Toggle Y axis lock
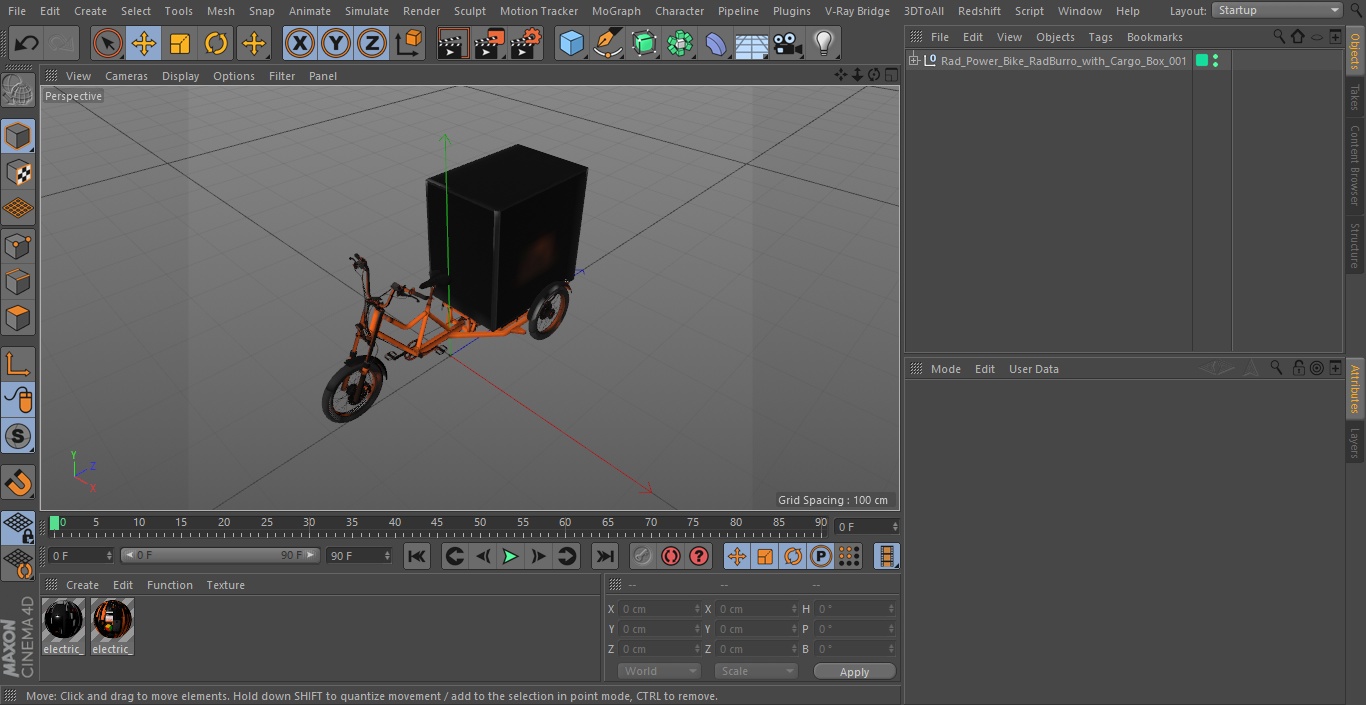 click(336, 44)
